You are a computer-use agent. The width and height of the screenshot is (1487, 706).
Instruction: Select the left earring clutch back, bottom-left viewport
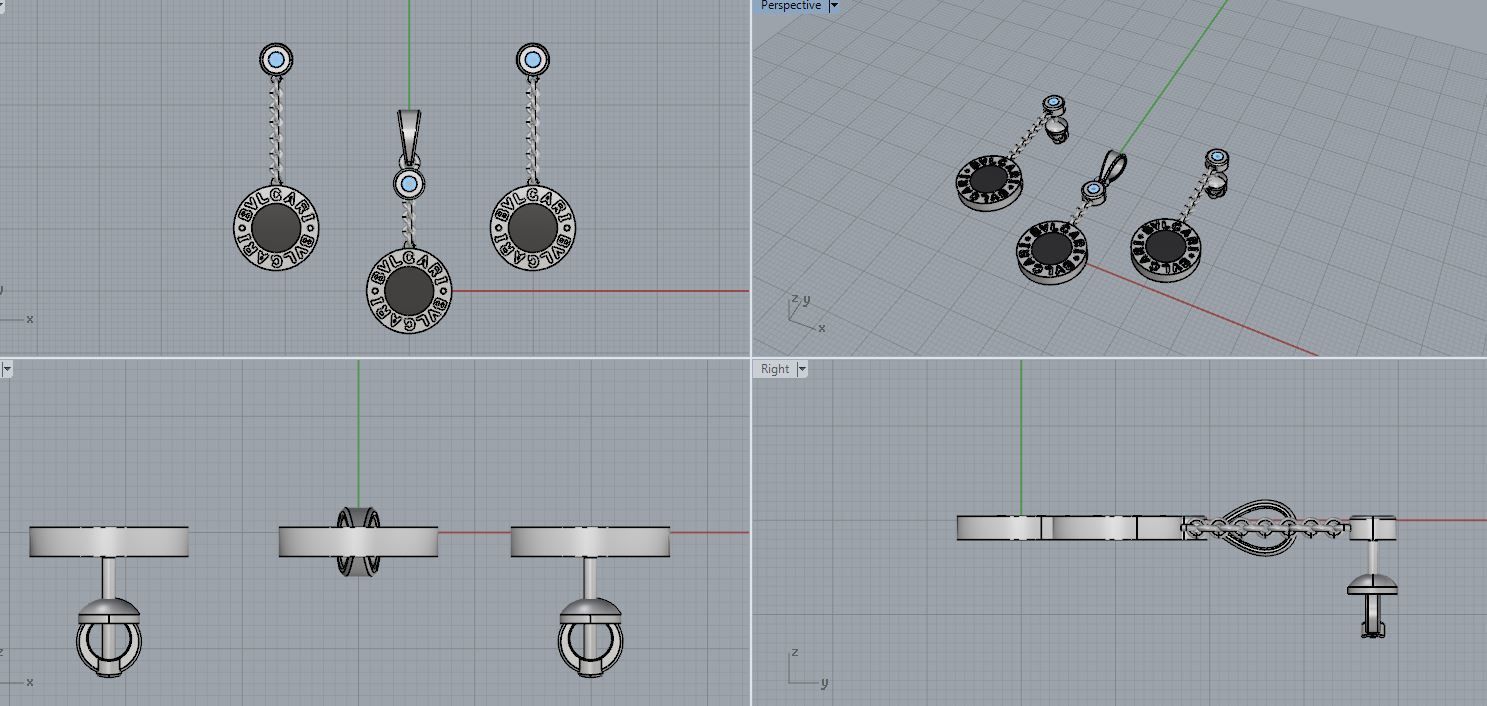109,636
